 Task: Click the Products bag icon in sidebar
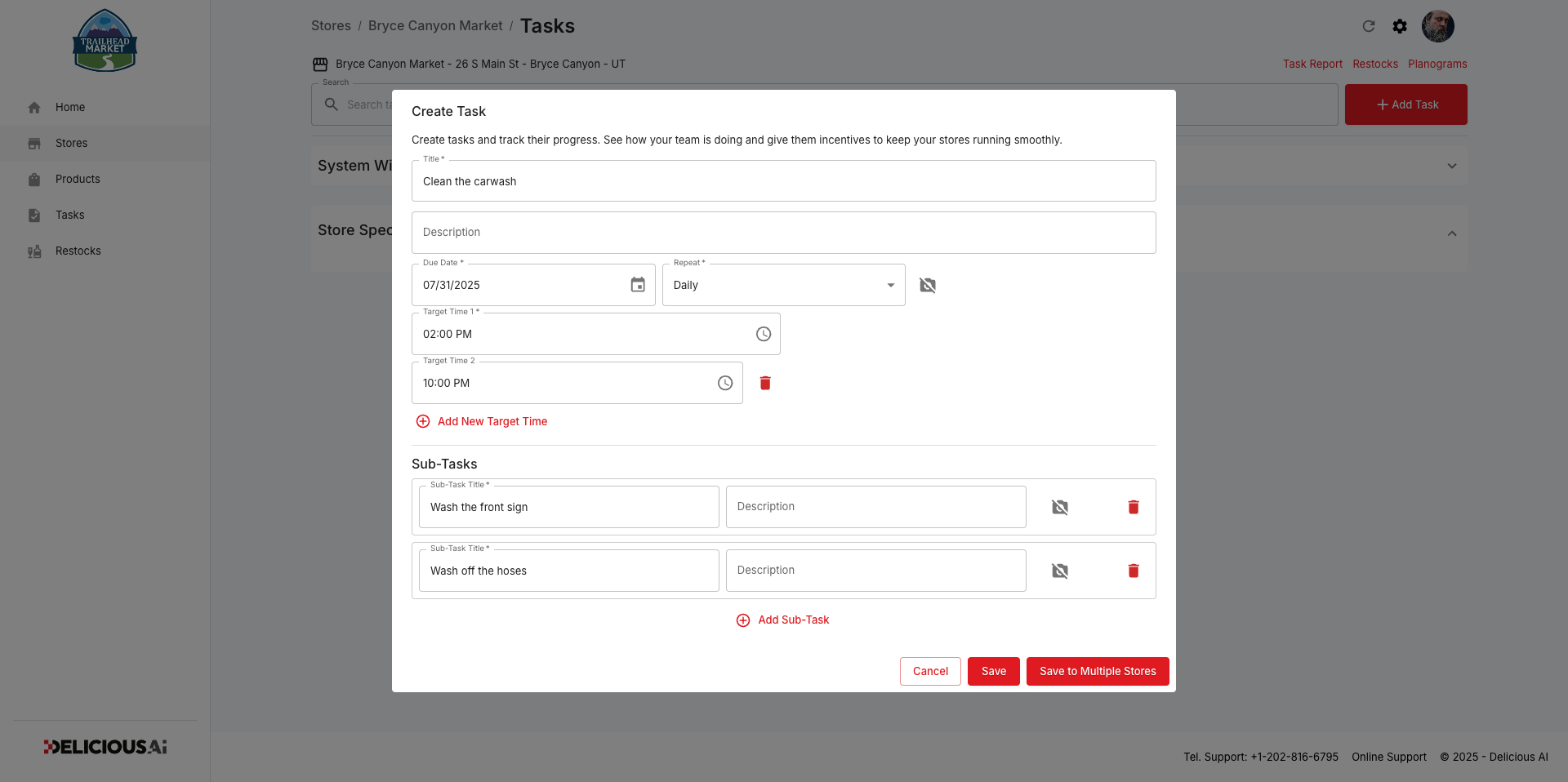(34, 179)
